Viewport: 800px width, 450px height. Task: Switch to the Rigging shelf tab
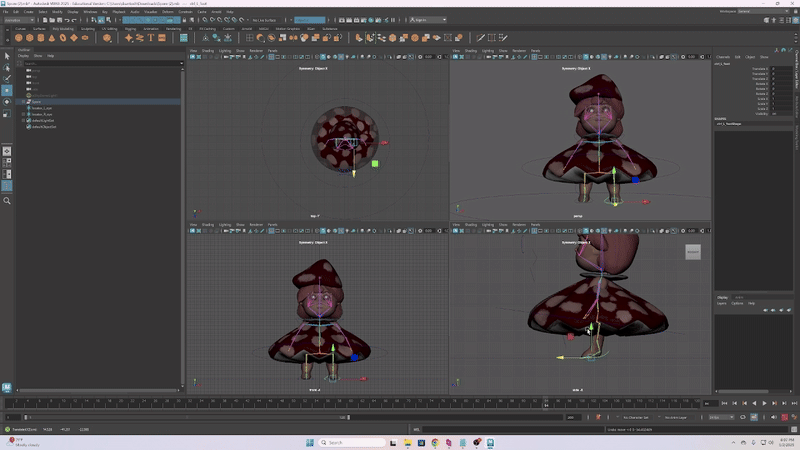coord(130,29)
